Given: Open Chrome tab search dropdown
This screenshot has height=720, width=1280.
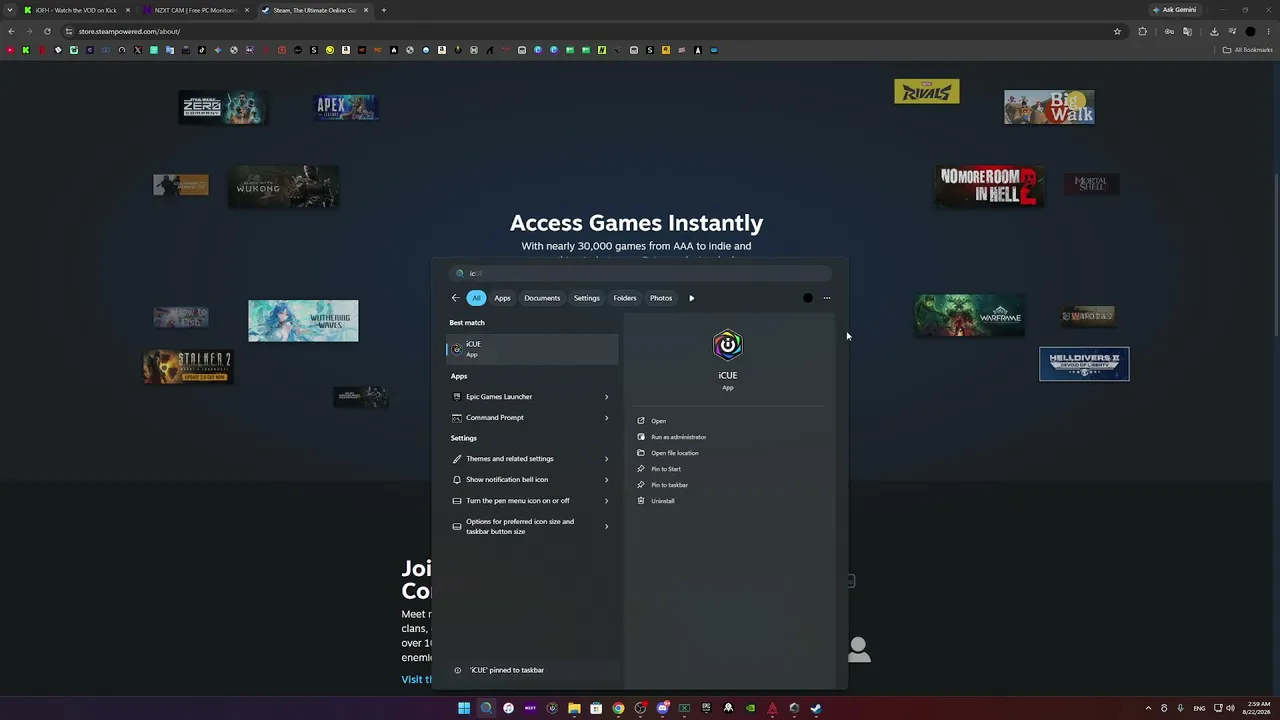Looking at the screenshot, I should (12, 10).
